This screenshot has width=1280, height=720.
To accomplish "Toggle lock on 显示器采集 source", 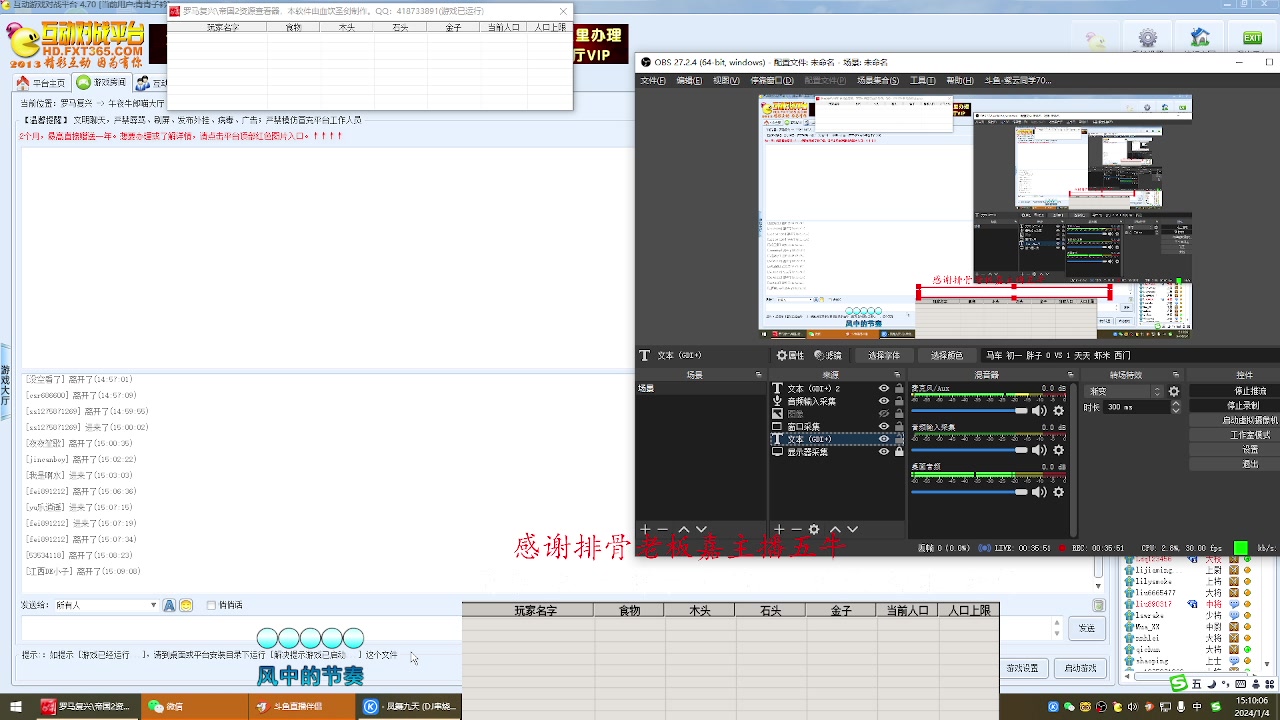I will (x=899, y=452).
